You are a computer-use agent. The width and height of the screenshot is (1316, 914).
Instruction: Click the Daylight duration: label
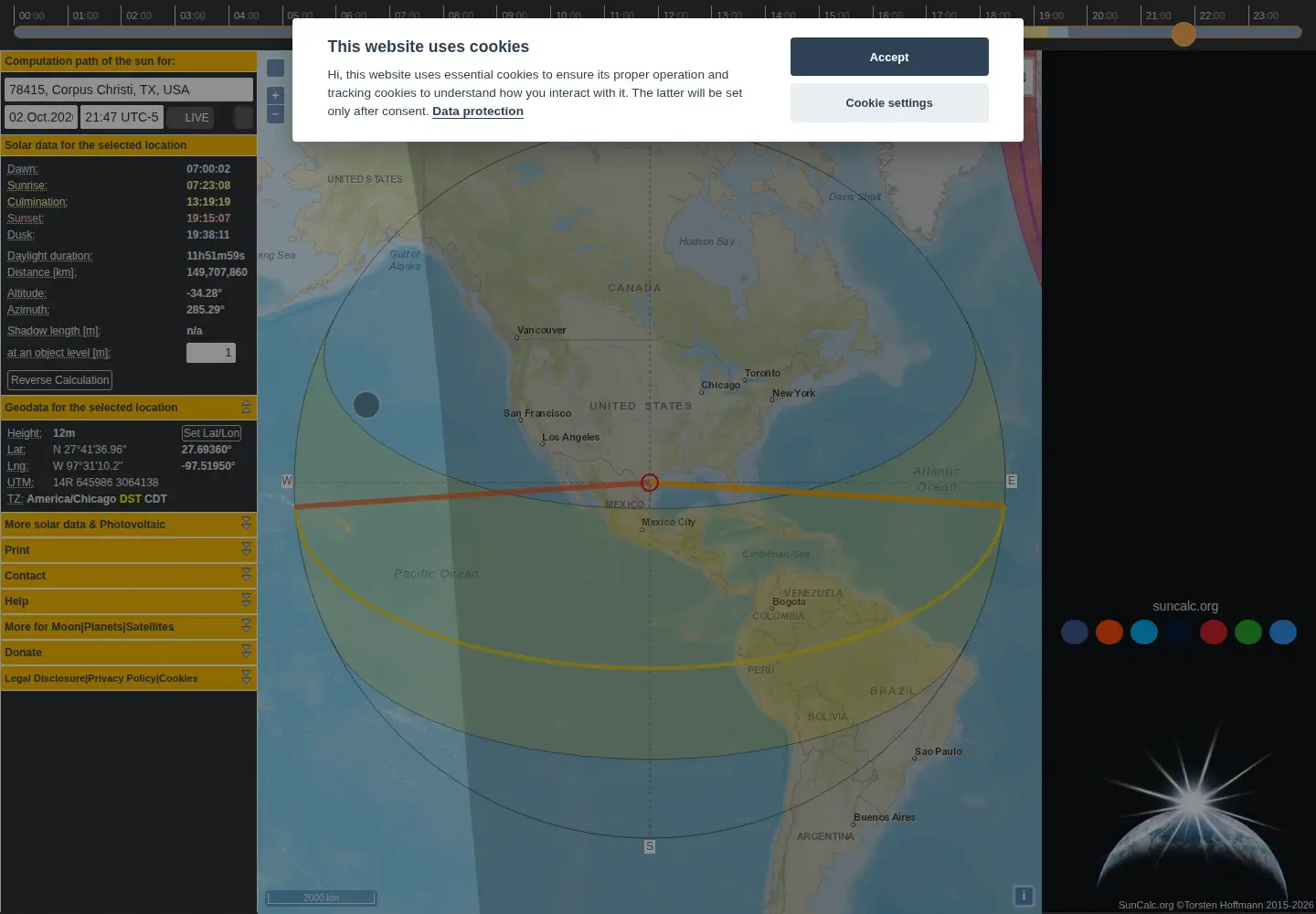click(49, 256)
